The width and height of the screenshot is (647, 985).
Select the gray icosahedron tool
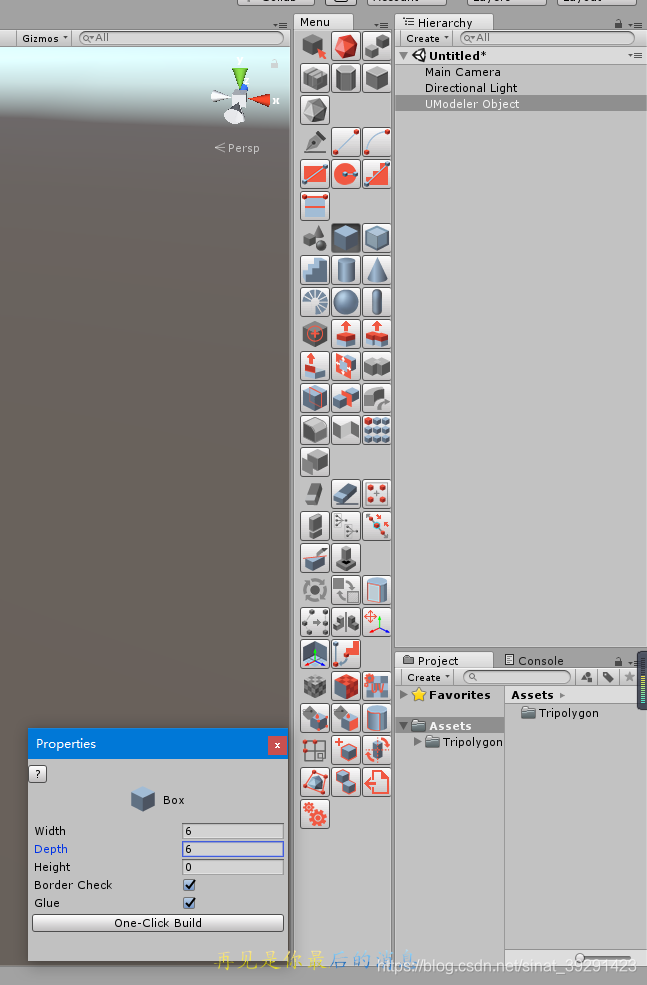tap(315, 110)
